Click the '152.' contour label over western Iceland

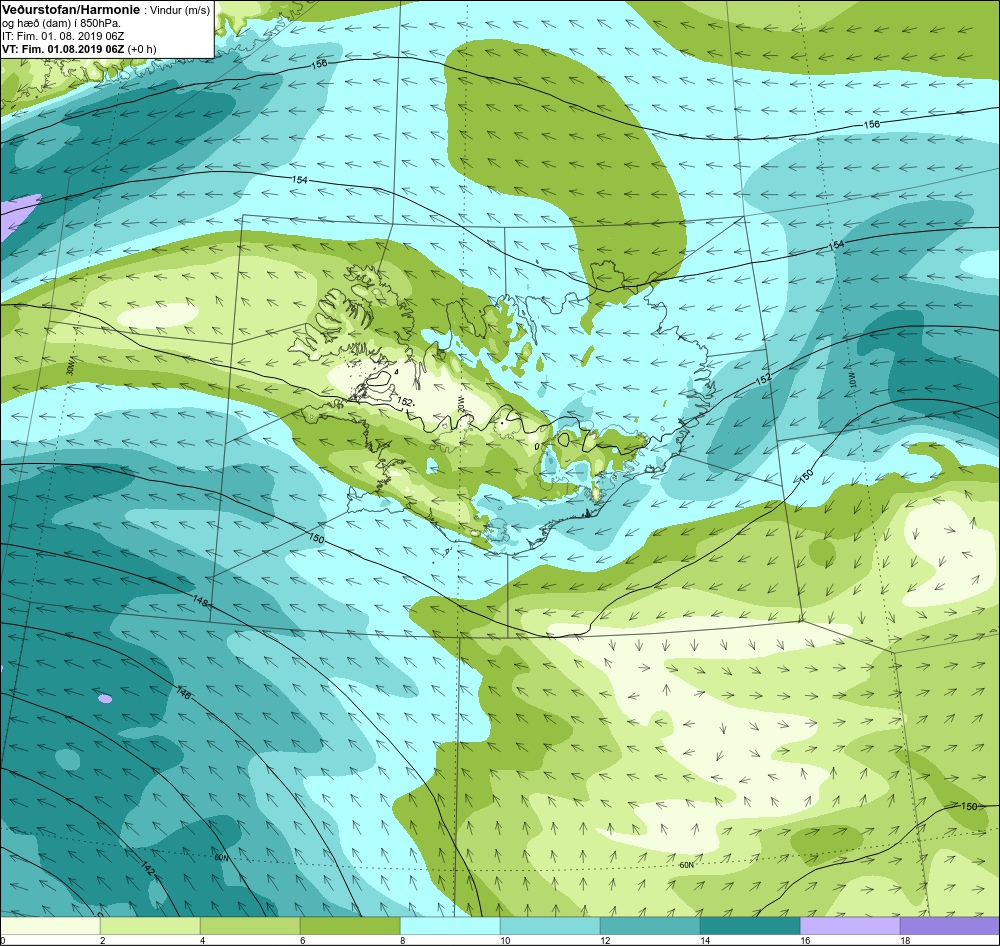coord(406,402)
